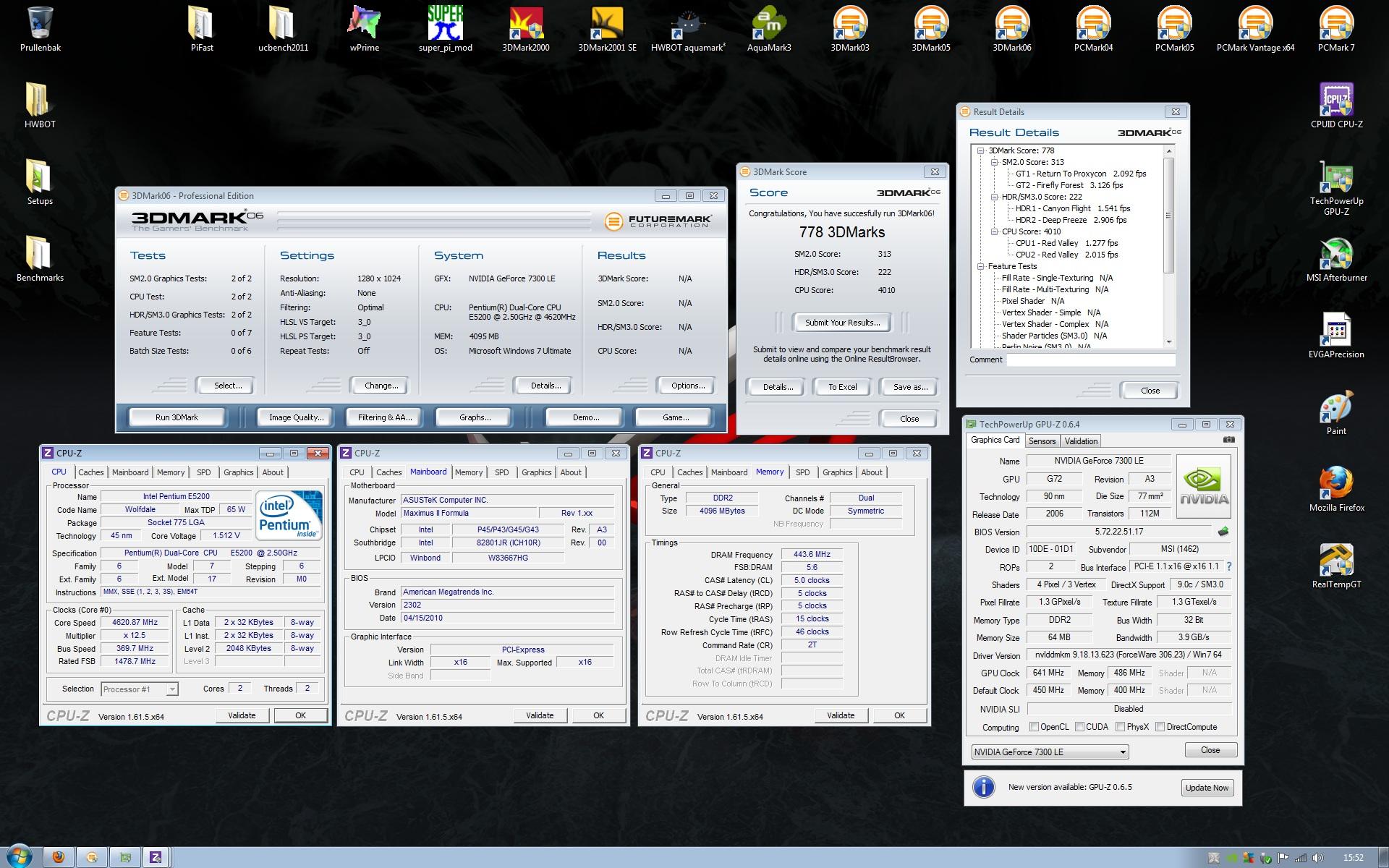Enable the DirectCompute checkbox in GPU-Z
The image size is (1389, 868).
tap(1160, 727)
